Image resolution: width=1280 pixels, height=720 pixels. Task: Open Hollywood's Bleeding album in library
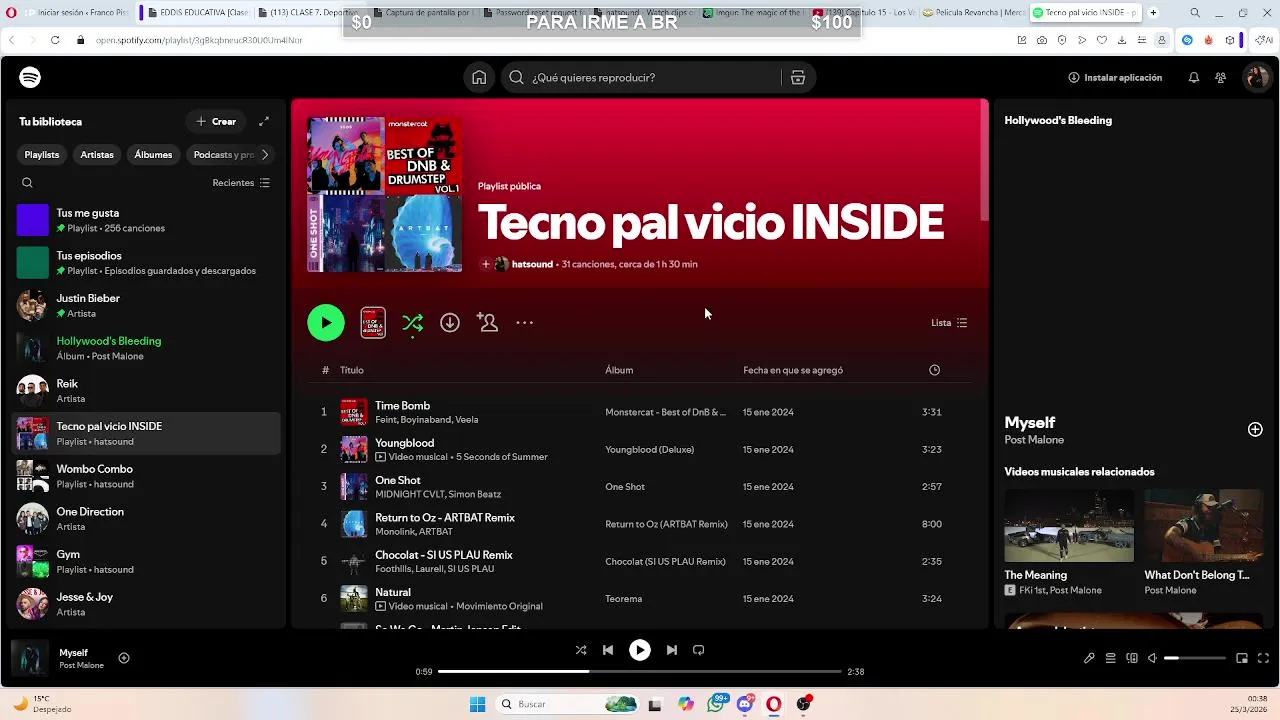(145, 348)
